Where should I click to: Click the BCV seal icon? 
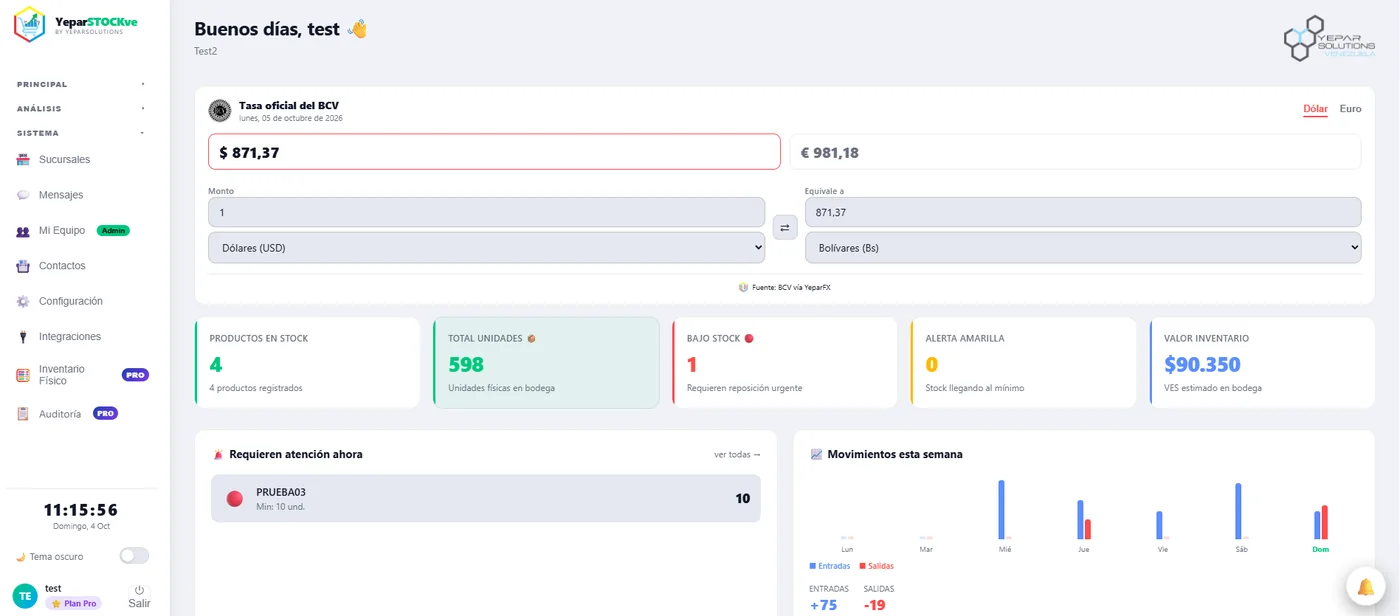pos(220,110)
